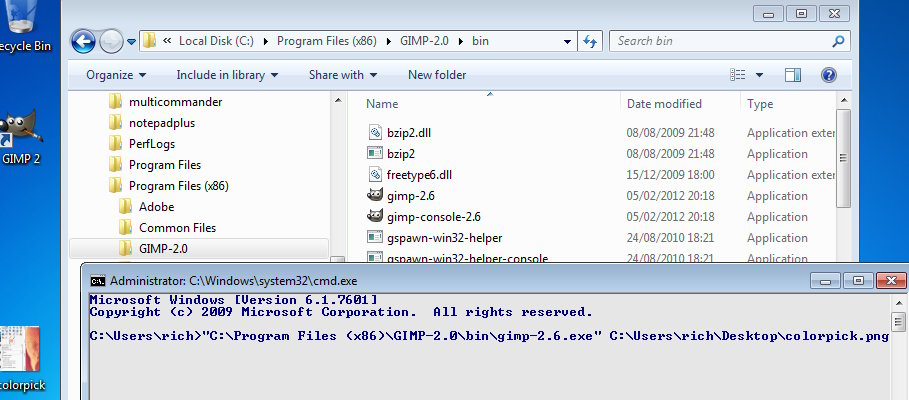The image size is (909, 400).
Task: Click the file list vertical scrollbar thumb
Action: tap(843, 158)
